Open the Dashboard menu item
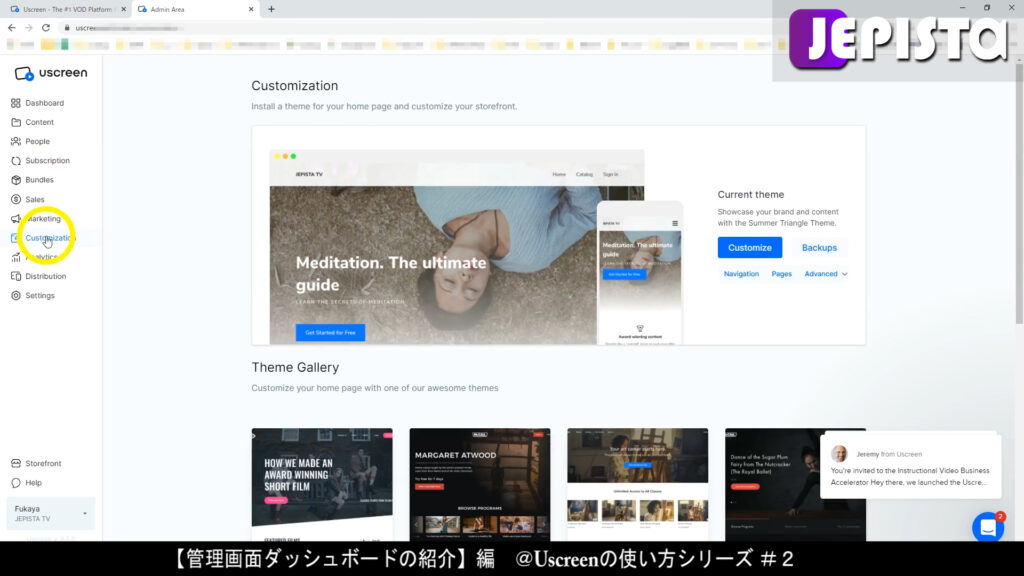Viewport: 1024px width, 576px height. (44, 103)
